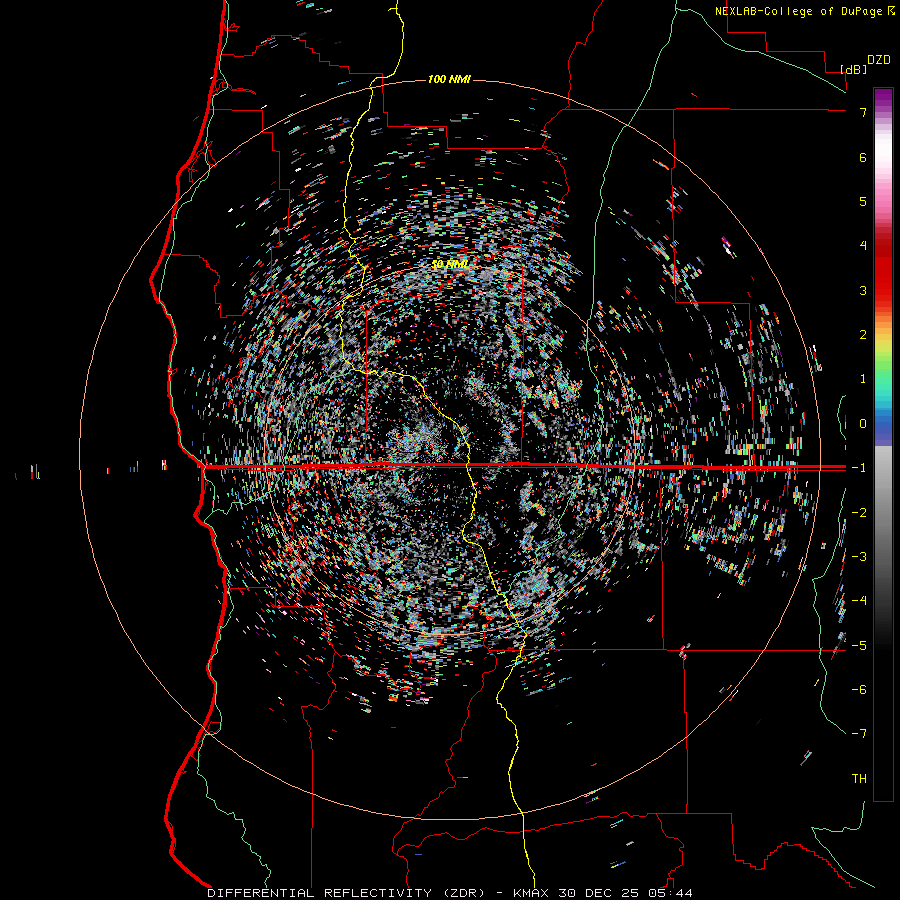Click the -2 value on color scale

click(859, 513)
